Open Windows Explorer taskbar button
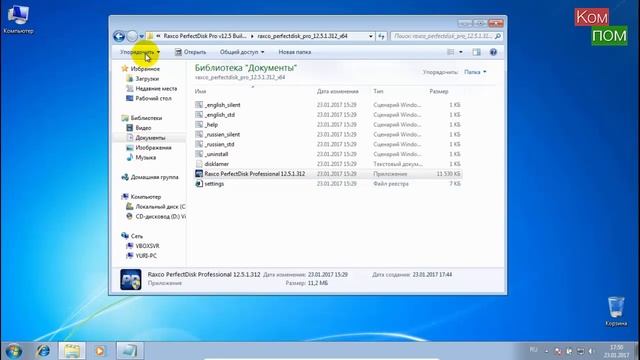This screenshot has height=360, width=640. coord(72,351)
